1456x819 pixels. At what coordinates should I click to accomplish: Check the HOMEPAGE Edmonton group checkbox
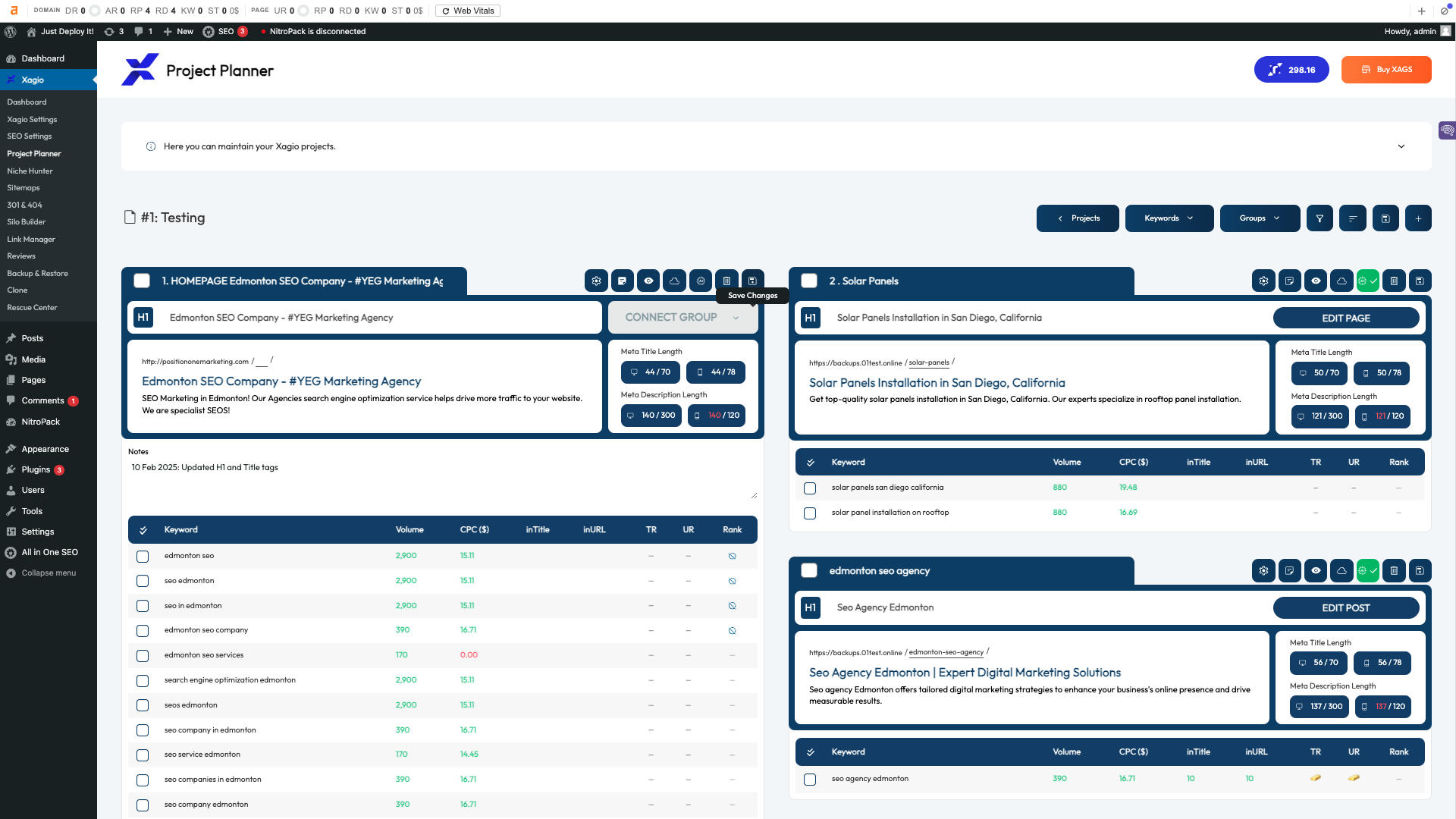pos(142,281)
